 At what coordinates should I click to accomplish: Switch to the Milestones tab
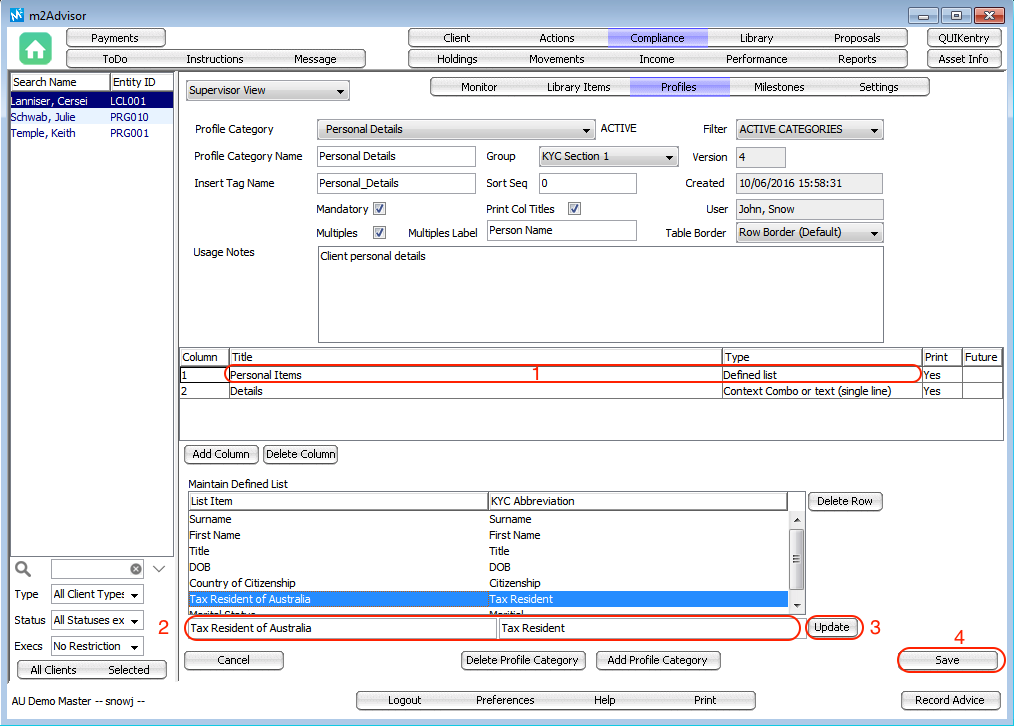779,87
